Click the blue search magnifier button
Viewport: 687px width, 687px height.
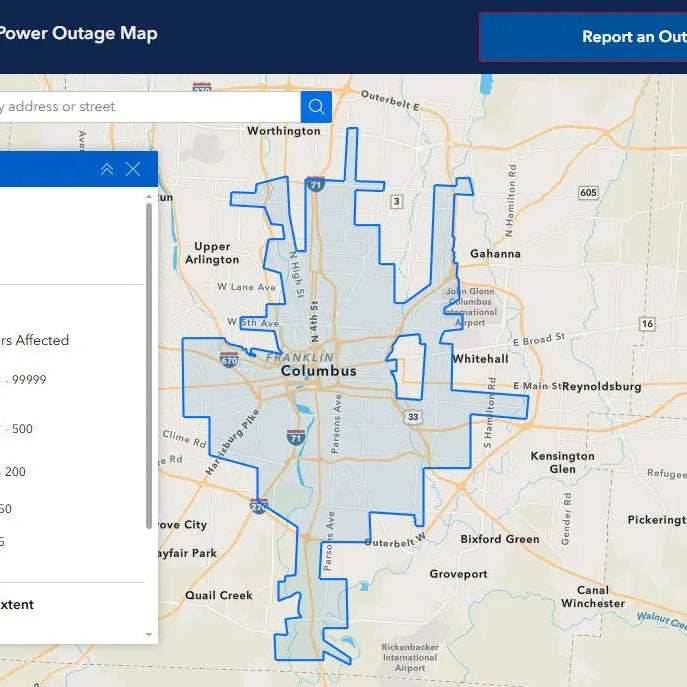(316, 106)
